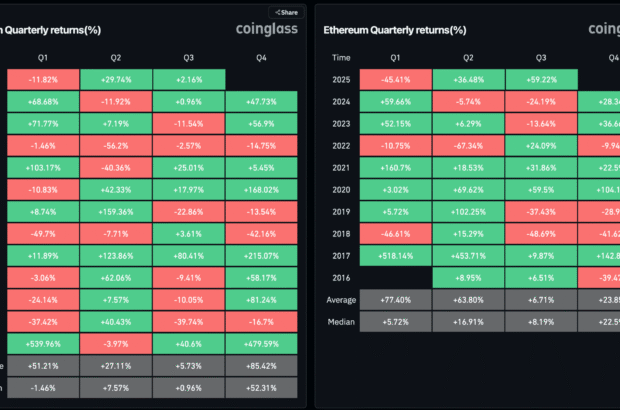Click the green +518.14% cell
This screenshot has width=620, height=410.
pos(395,255)
